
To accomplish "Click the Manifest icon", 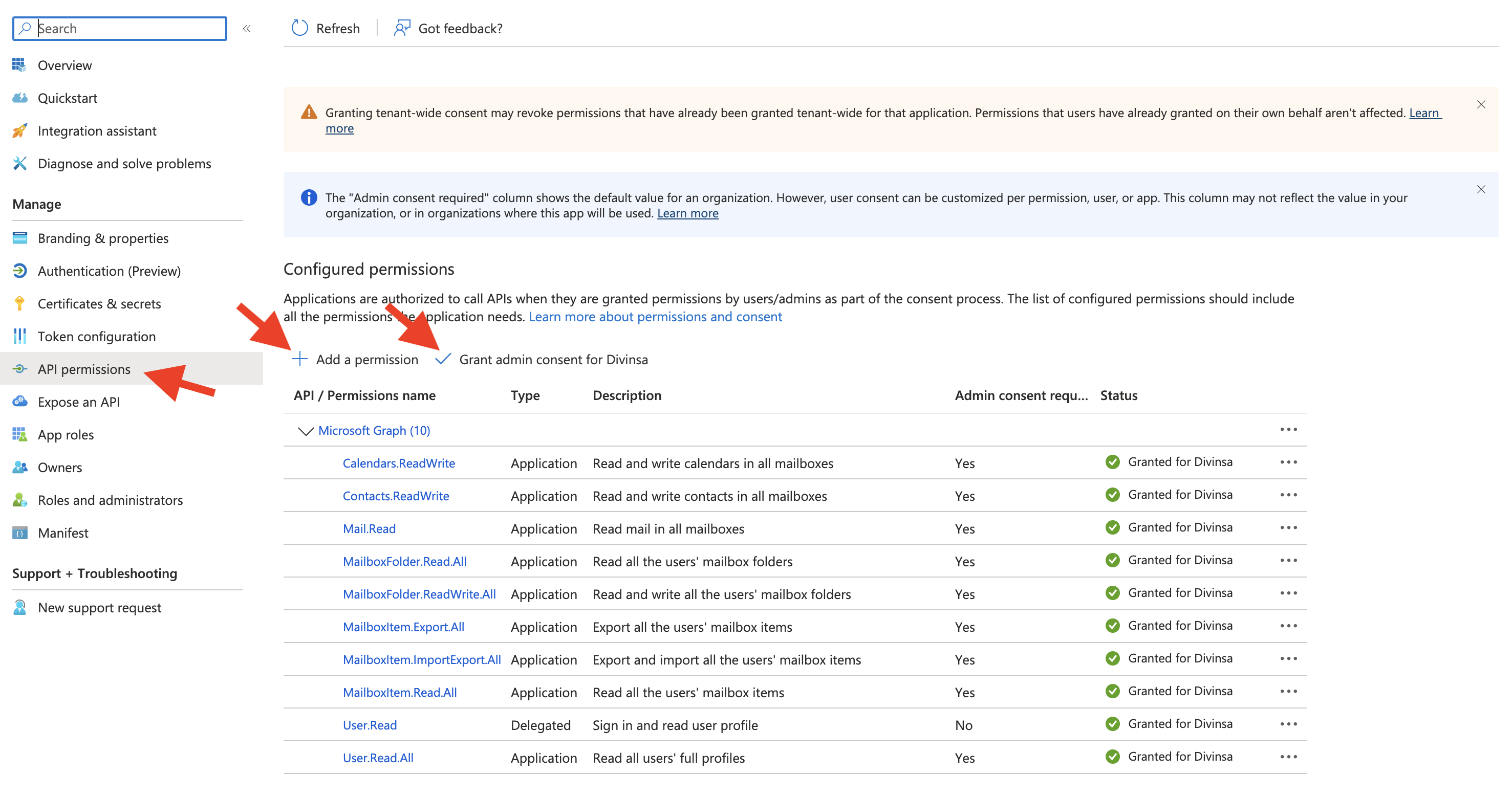I will click(x=19, y=533).
